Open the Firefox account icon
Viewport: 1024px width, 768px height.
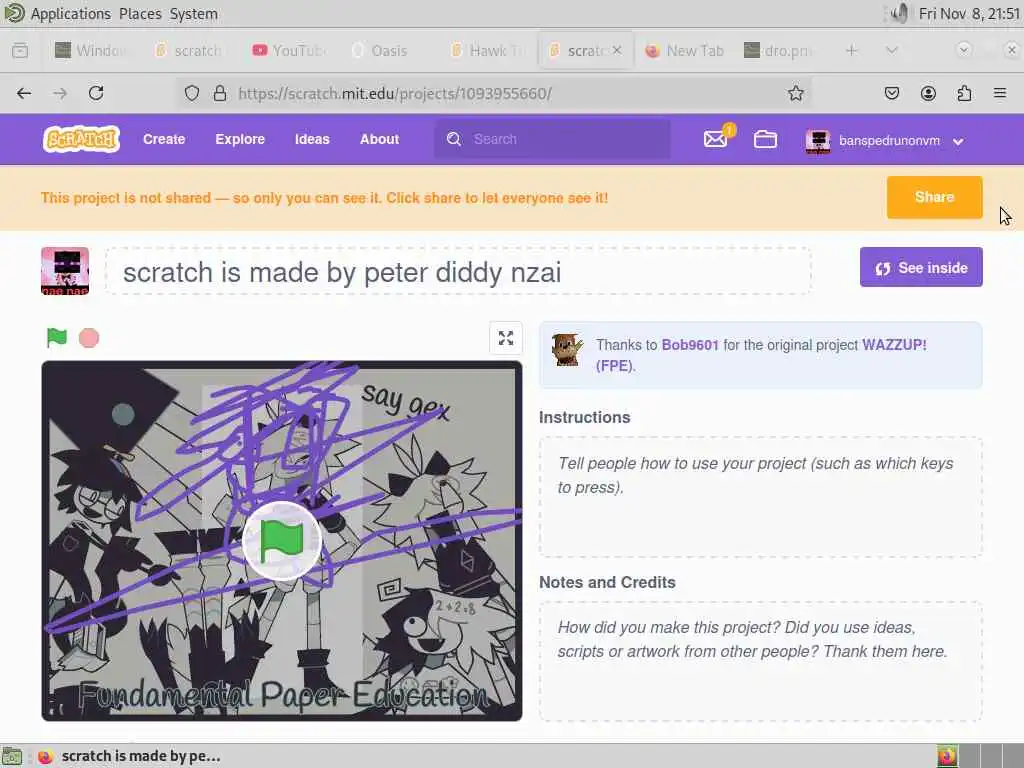[928, 93]
